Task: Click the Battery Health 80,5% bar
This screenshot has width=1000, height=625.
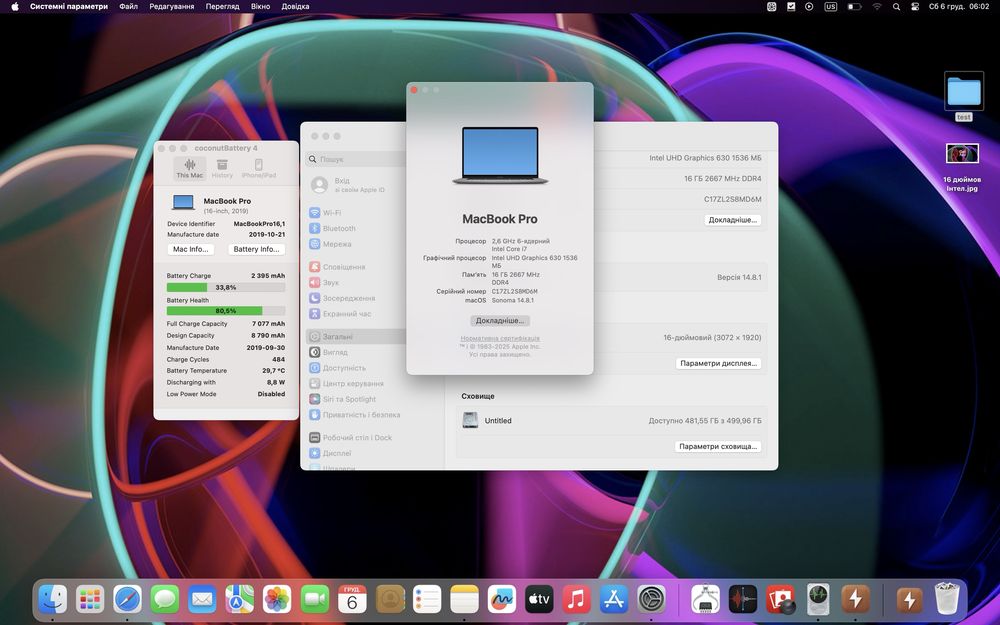Action: click(x=226, y=311)
